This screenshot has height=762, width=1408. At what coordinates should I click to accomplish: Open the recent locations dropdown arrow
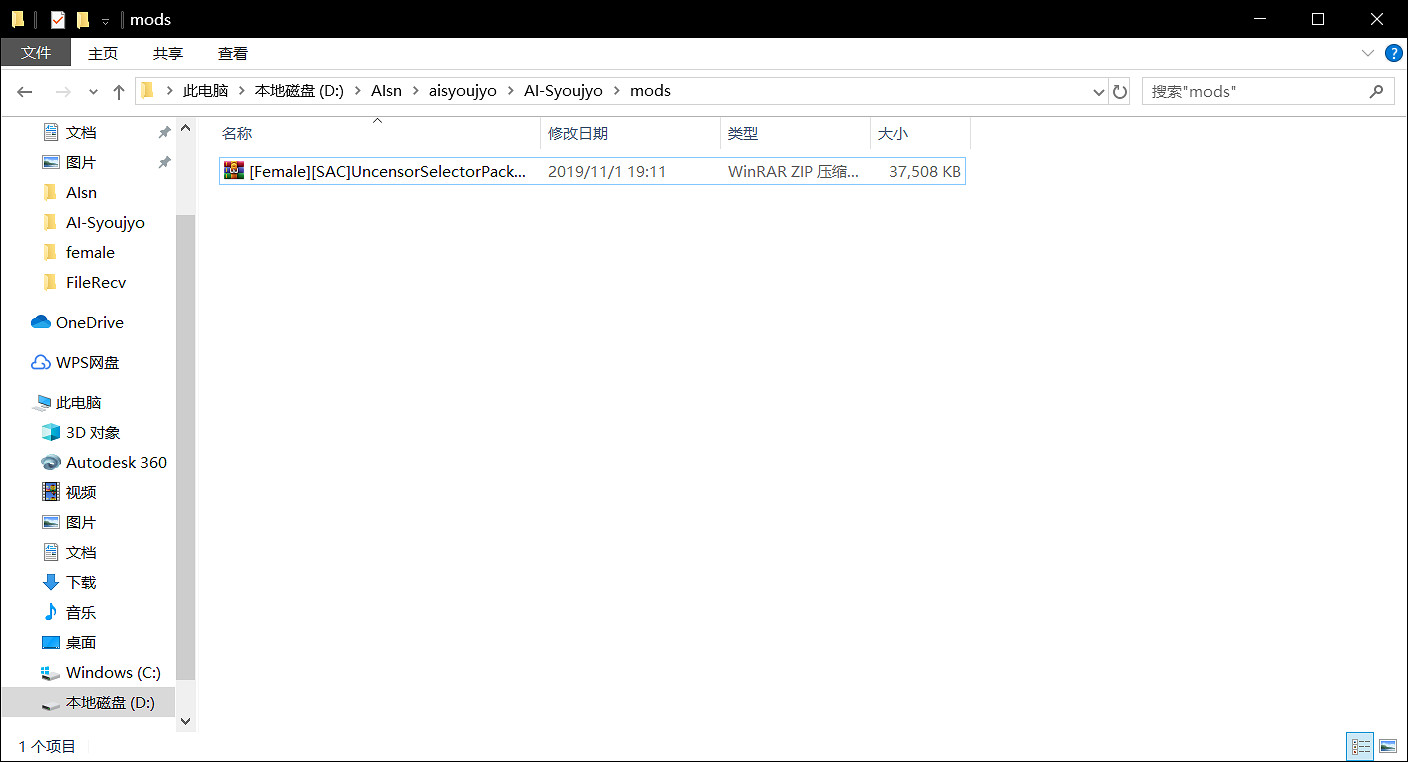click(x=93, y=92)
